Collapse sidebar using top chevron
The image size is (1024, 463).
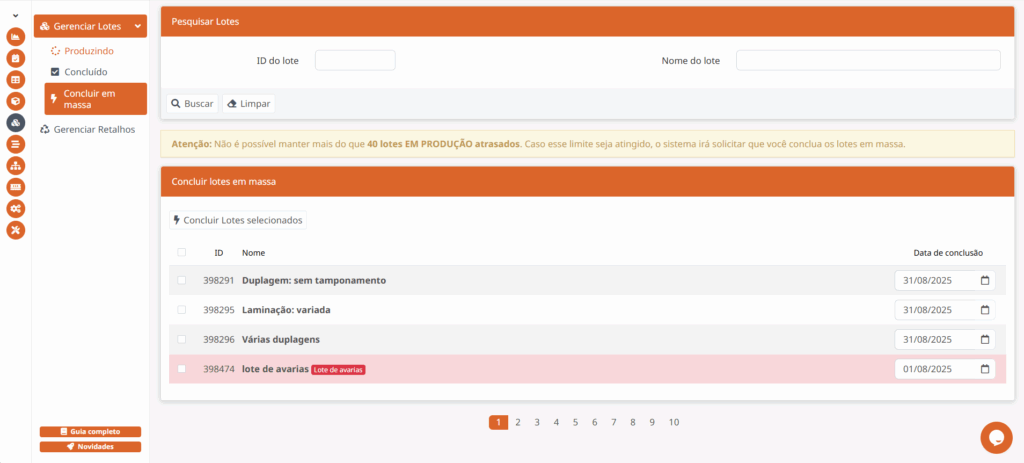(15, 15)
